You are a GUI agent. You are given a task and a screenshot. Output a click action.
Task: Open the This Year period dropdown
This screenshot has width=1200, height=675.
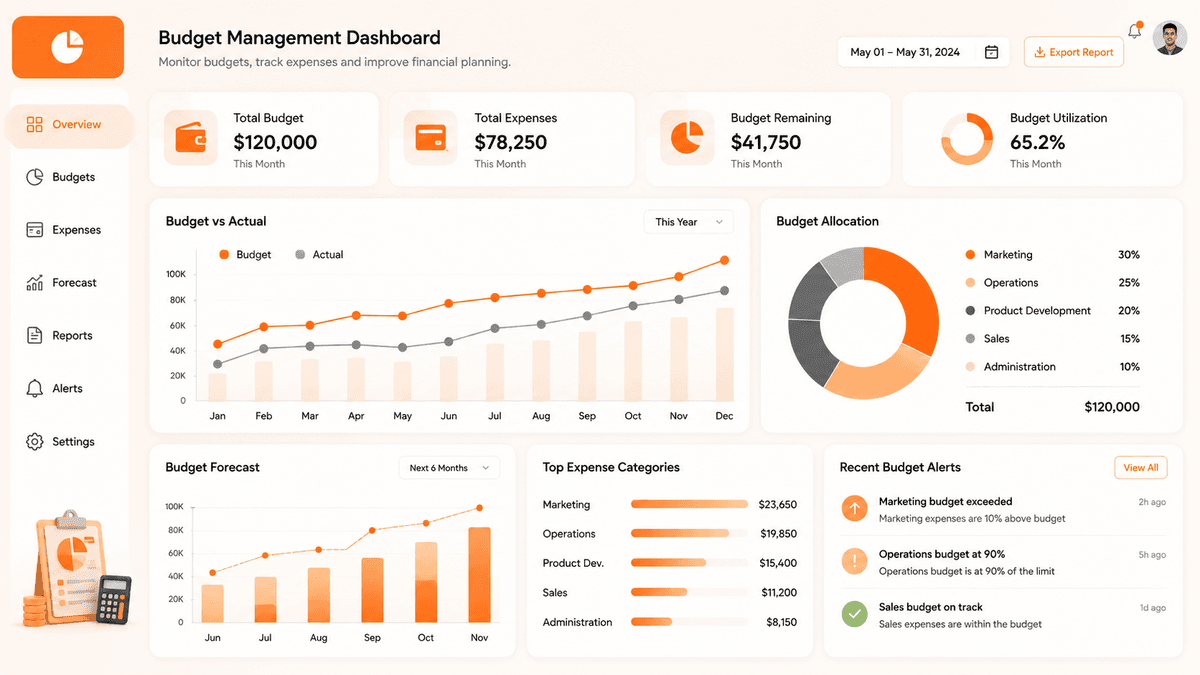click(x=688, y=222)
